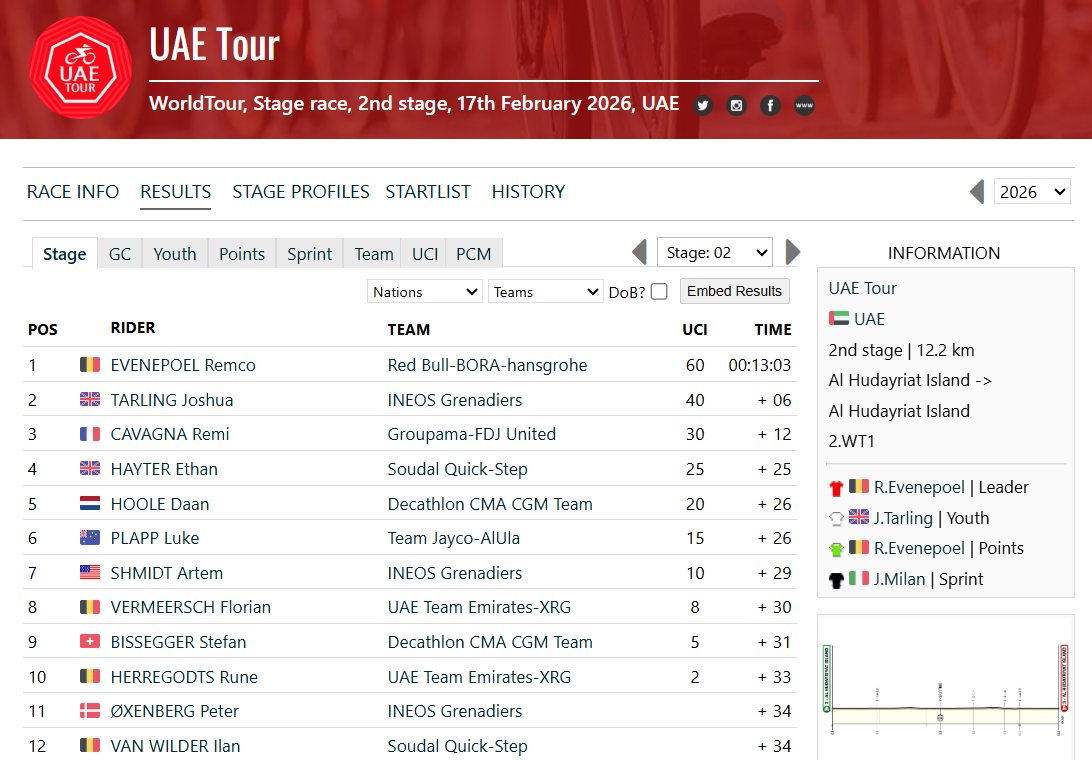Click the UAE Tour logo

80,68
